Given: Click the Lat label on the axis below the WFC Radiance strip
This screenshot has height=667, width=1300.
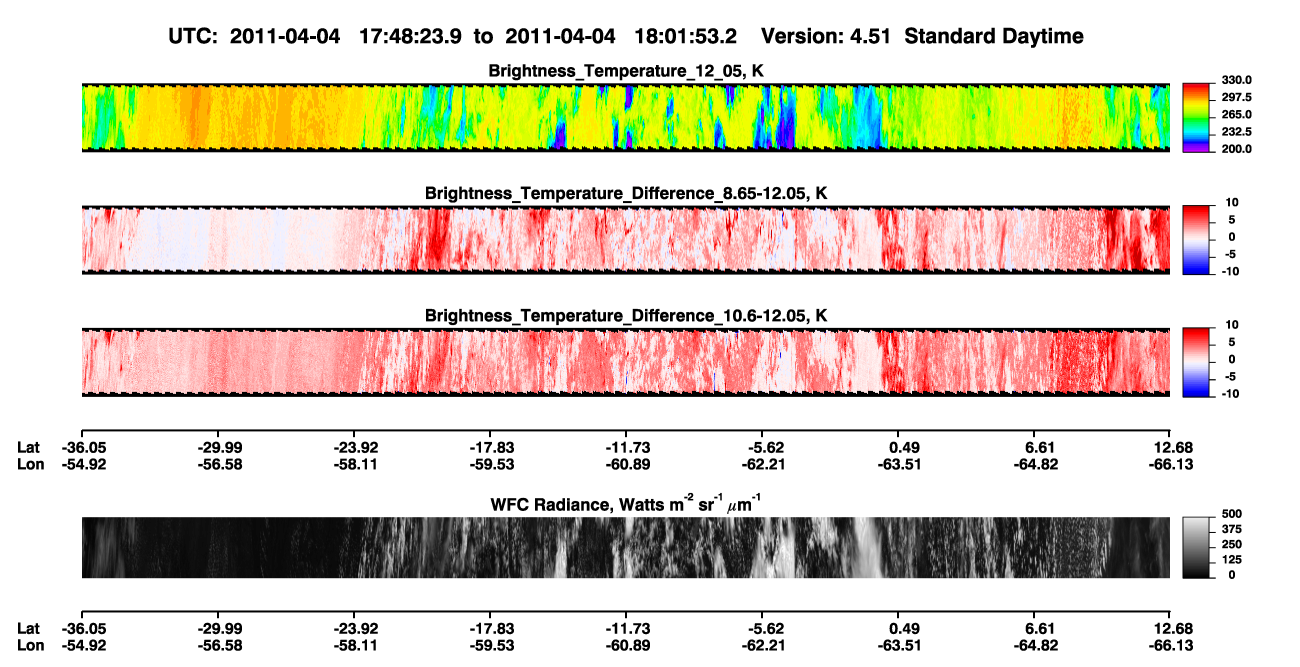Looking at the screenshot, I should [x=29, y=628].
